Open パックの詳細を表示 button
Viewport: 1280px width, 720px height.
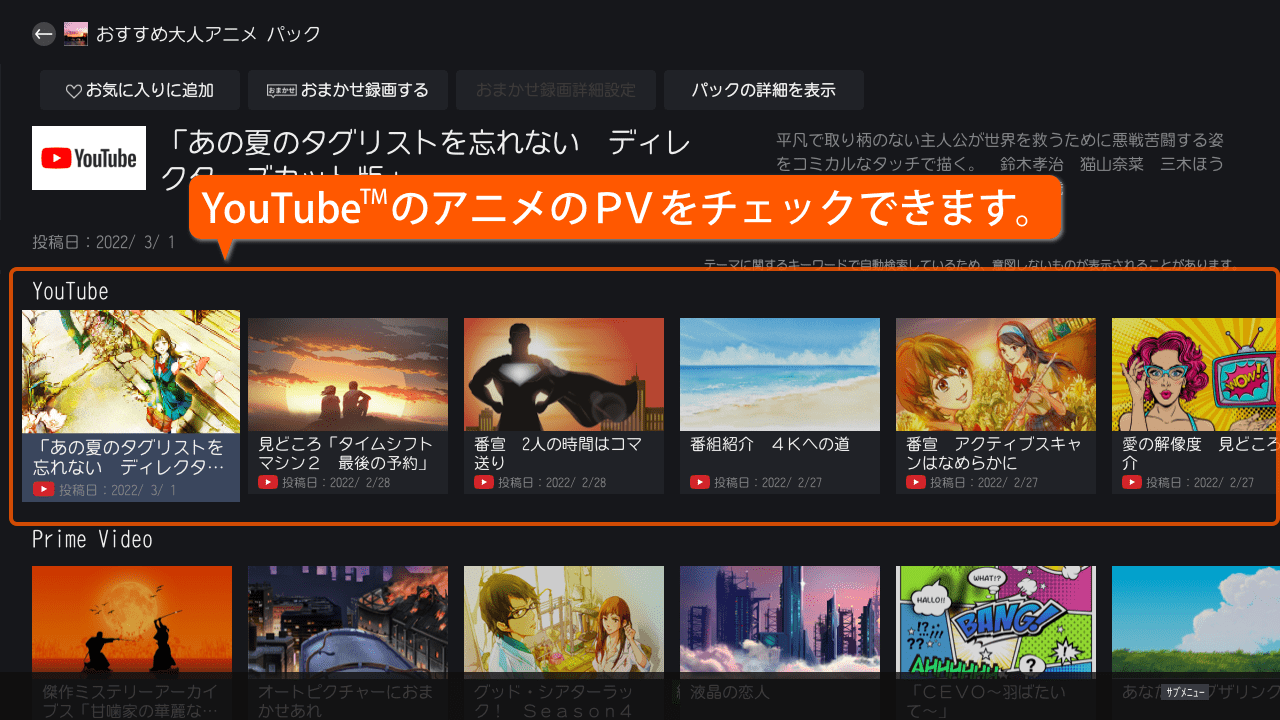(x=764, y=90)
